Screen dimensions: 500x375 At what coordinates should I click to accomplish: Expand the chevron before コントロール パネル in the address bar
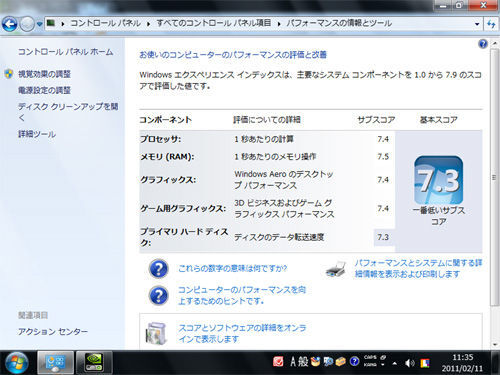[63, 24]
